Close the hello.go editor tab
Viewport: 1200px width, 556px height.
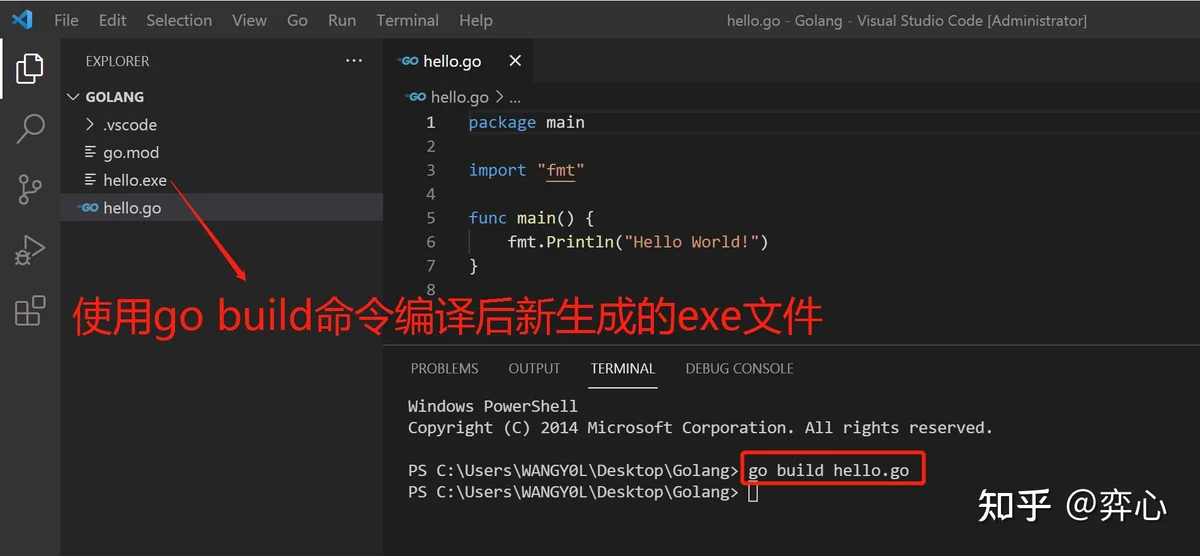coord(515,61)
